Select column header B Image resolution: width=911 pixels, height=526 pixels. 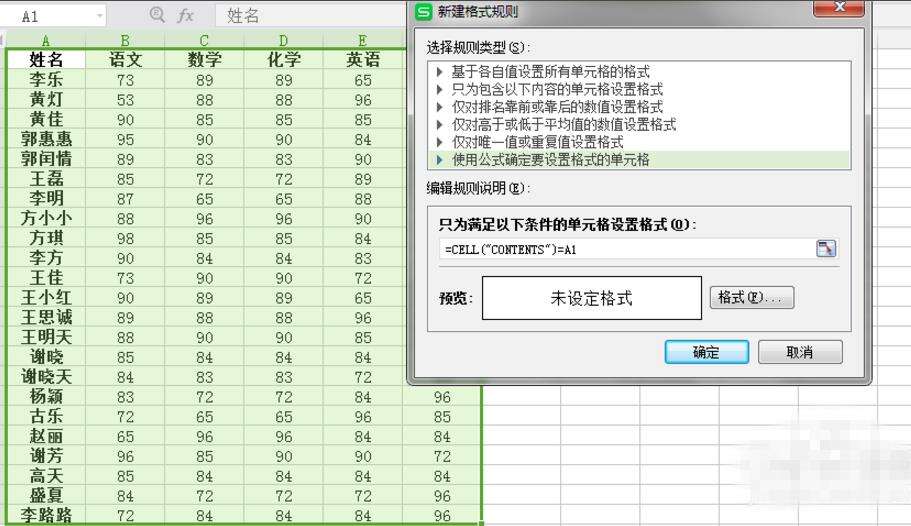(x=125, y=41)
